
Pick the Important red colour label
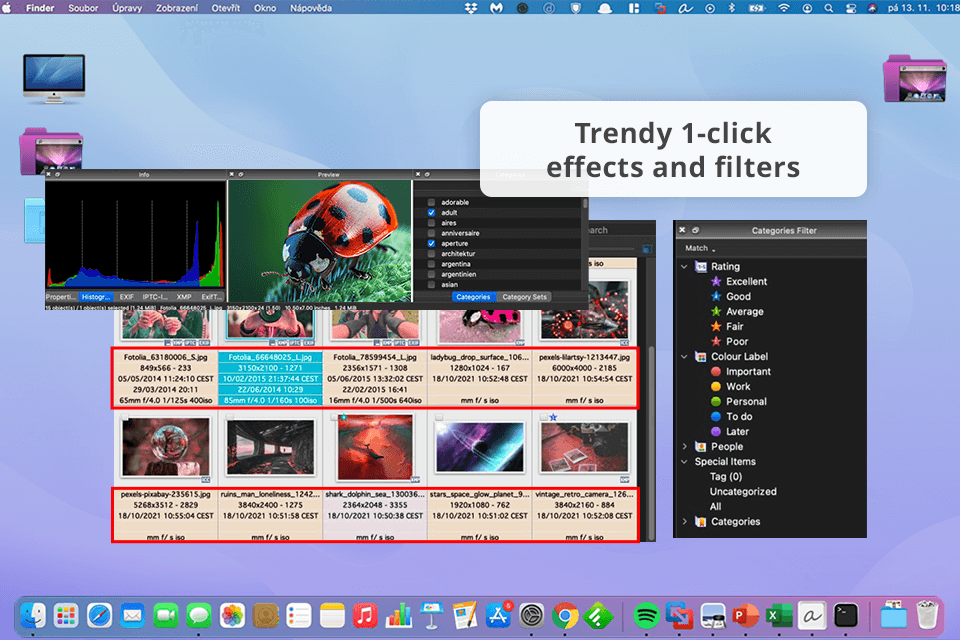tap(715, 372)
